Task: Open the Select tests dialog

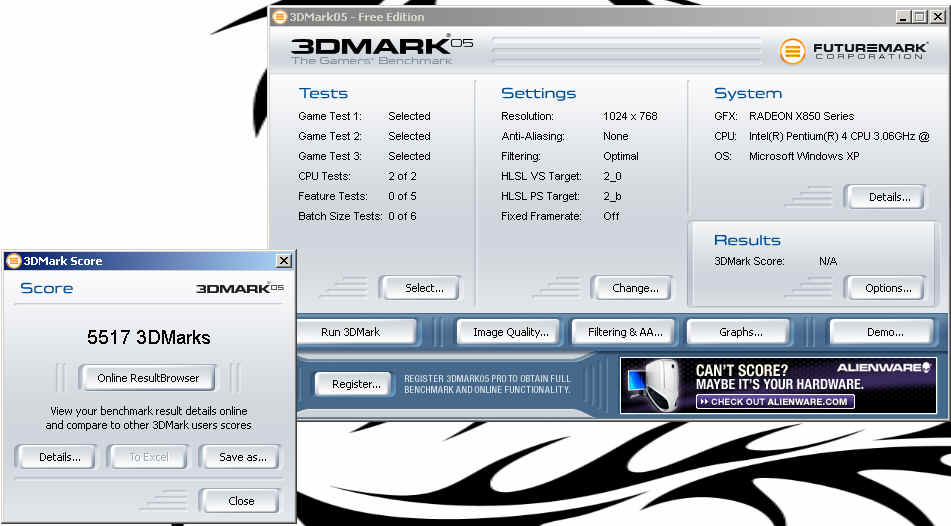Action: pos(419,288)
